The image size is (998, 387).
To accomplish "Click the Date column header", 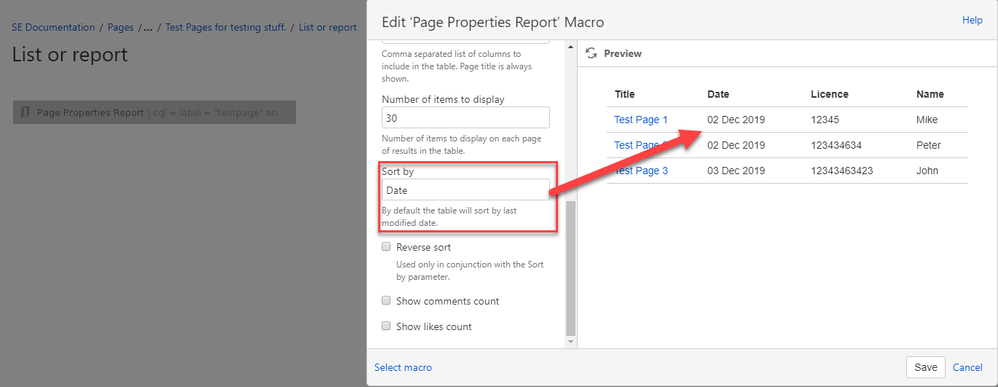I will point(718,94).
